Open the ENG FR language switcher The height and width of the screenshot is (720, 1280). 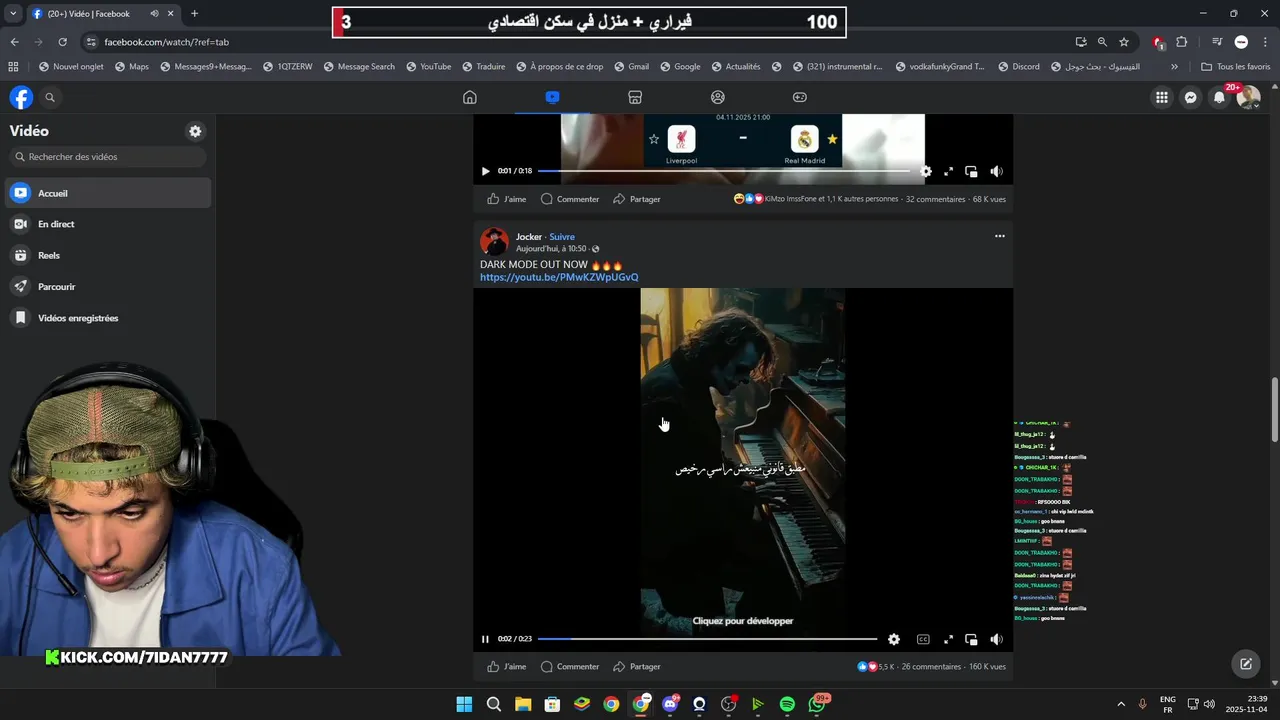[x=1167, y=704]
